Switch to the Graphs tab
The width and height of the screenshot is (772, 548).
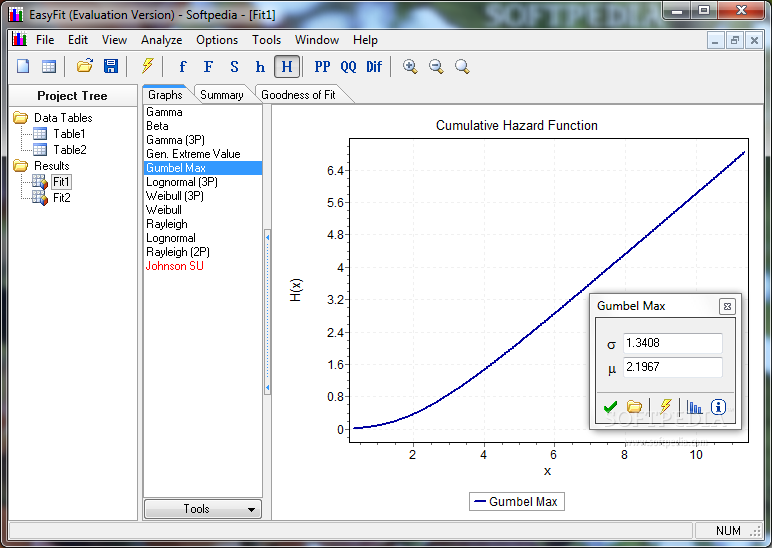pyautogui.click(x=165, y=95)
